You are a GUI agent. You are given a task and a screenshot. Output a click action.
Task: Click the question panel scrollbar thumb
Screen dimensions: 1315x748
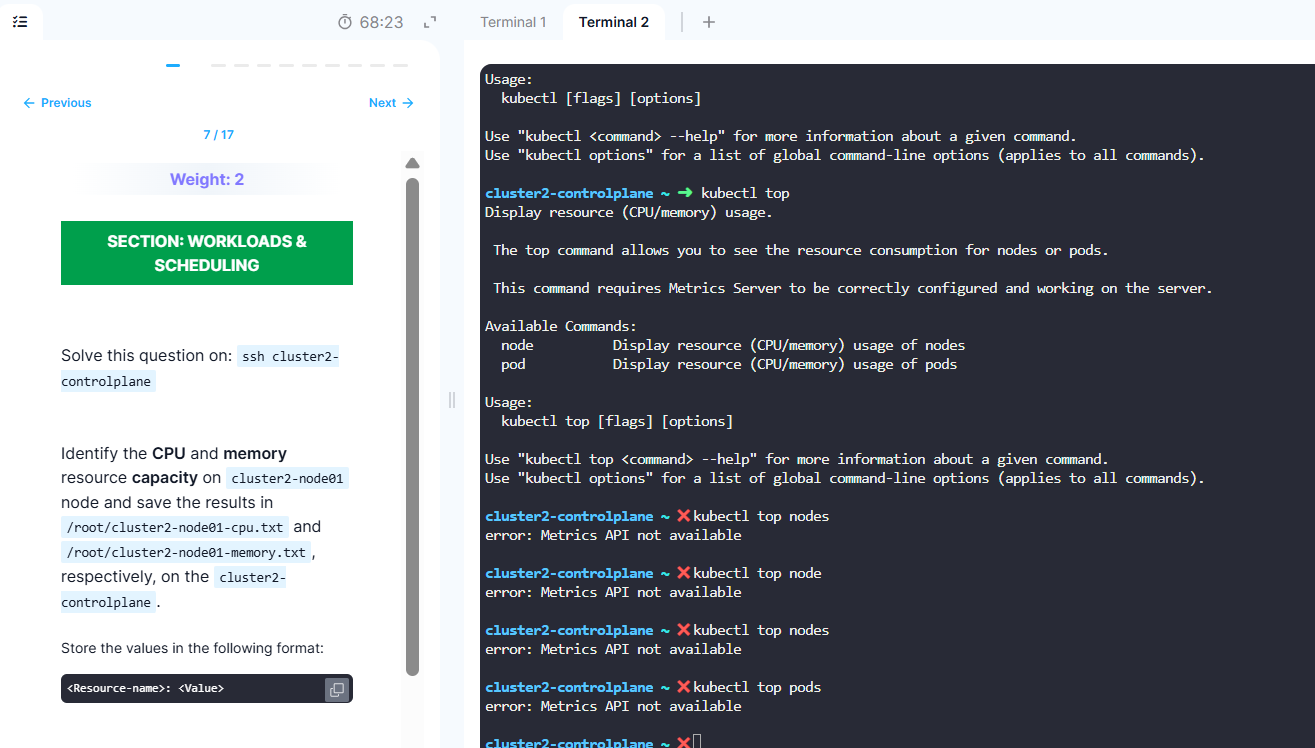[412, 426]
